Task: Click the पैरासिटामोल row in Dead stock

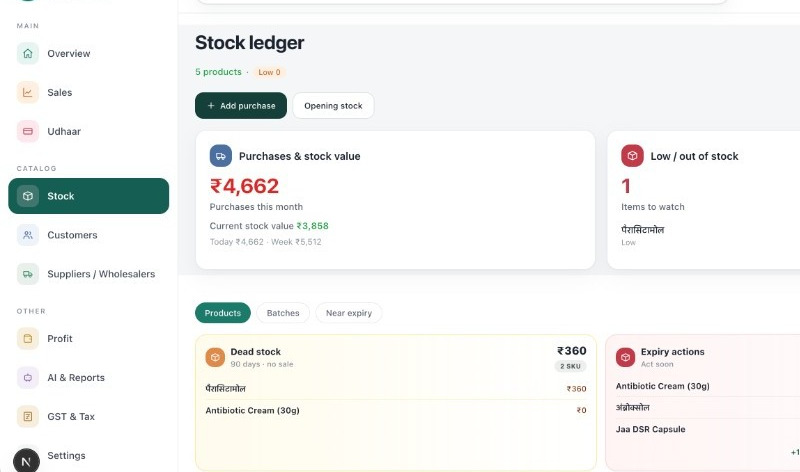Action: pyautogui.click(x=396, y=389)
